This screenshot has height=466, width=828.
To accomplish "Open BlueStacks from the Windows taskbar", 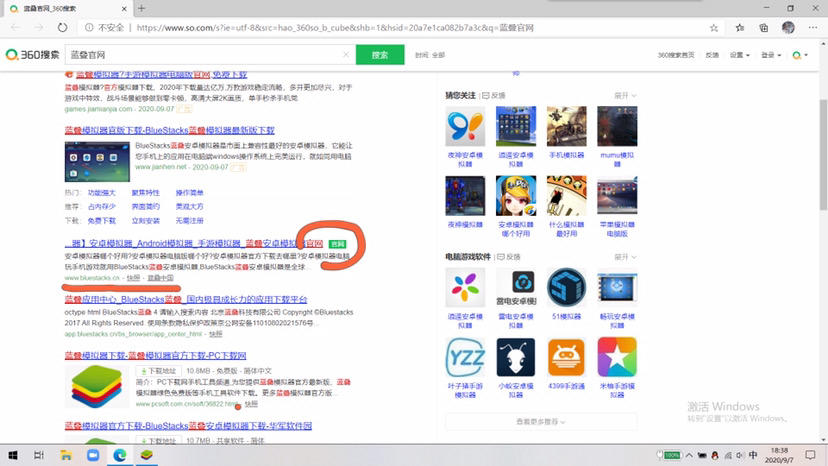I will (x=147, y=455).
